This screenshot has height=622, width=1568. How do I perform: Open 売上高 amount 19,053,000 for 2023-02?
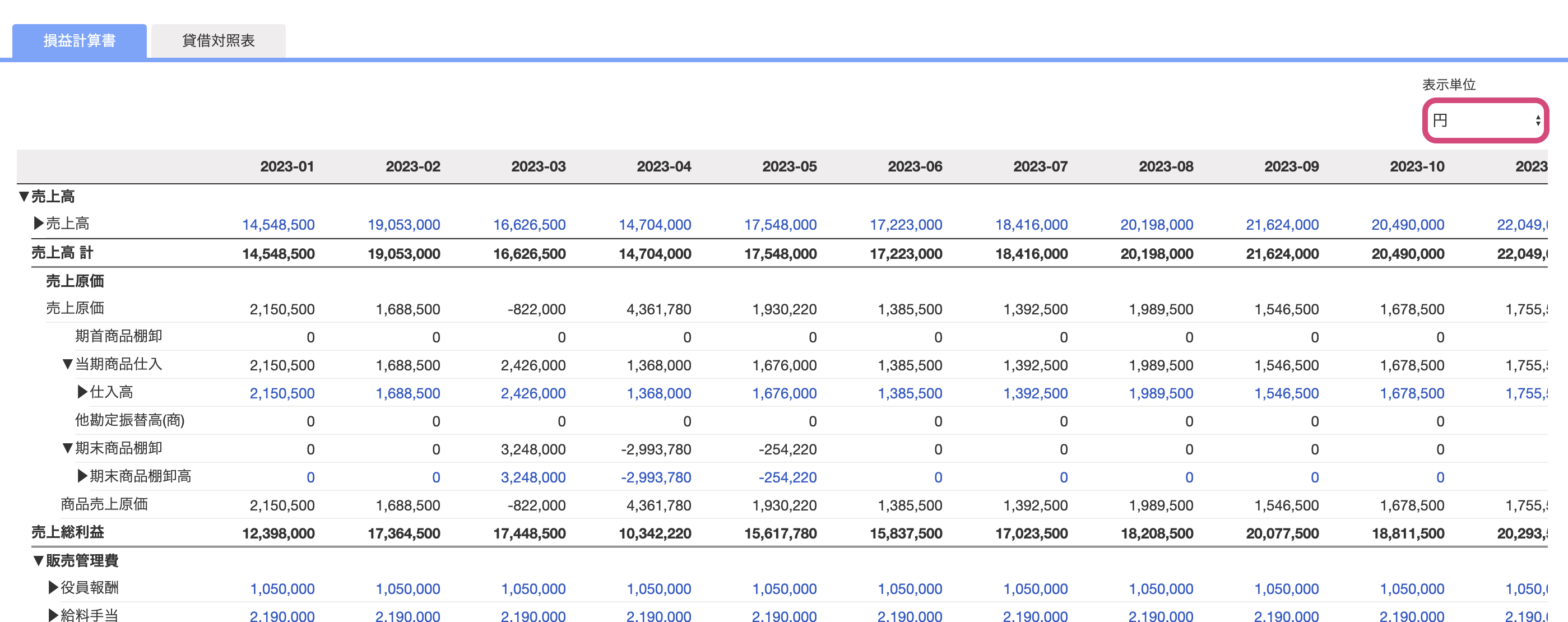[403, 225]
